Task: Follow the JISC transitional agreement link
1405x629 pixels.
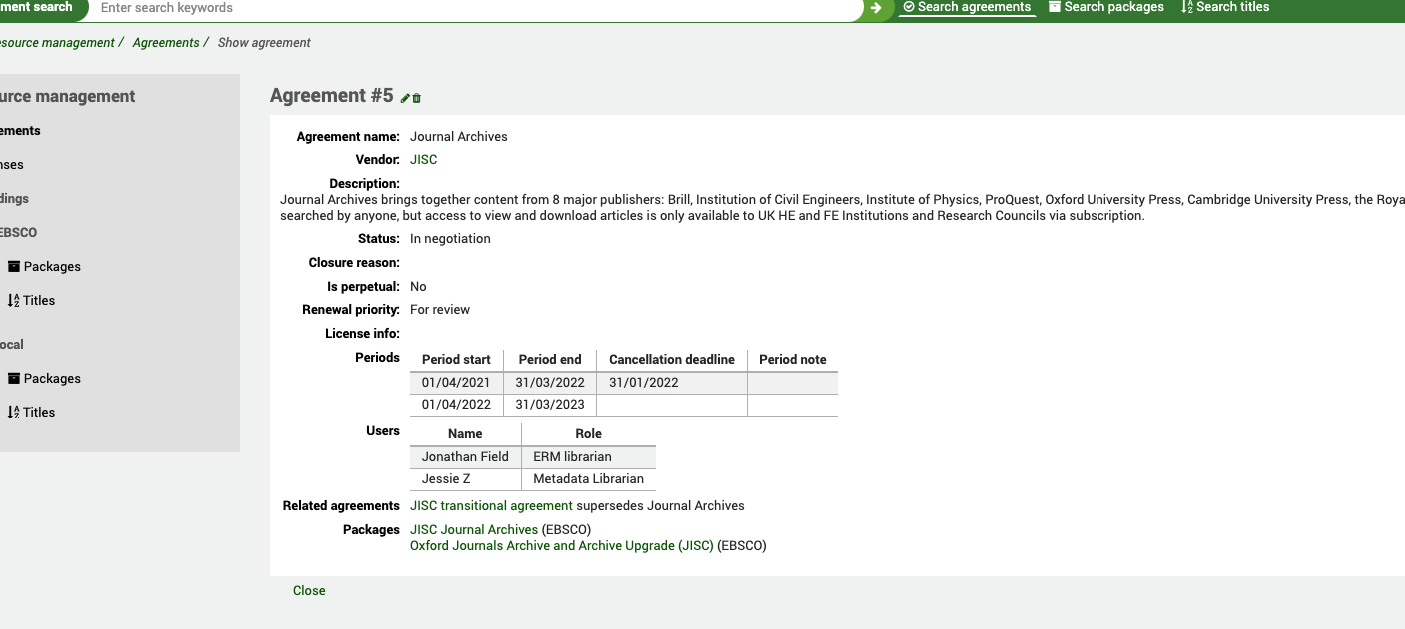Action: click(x=490, y=505)
